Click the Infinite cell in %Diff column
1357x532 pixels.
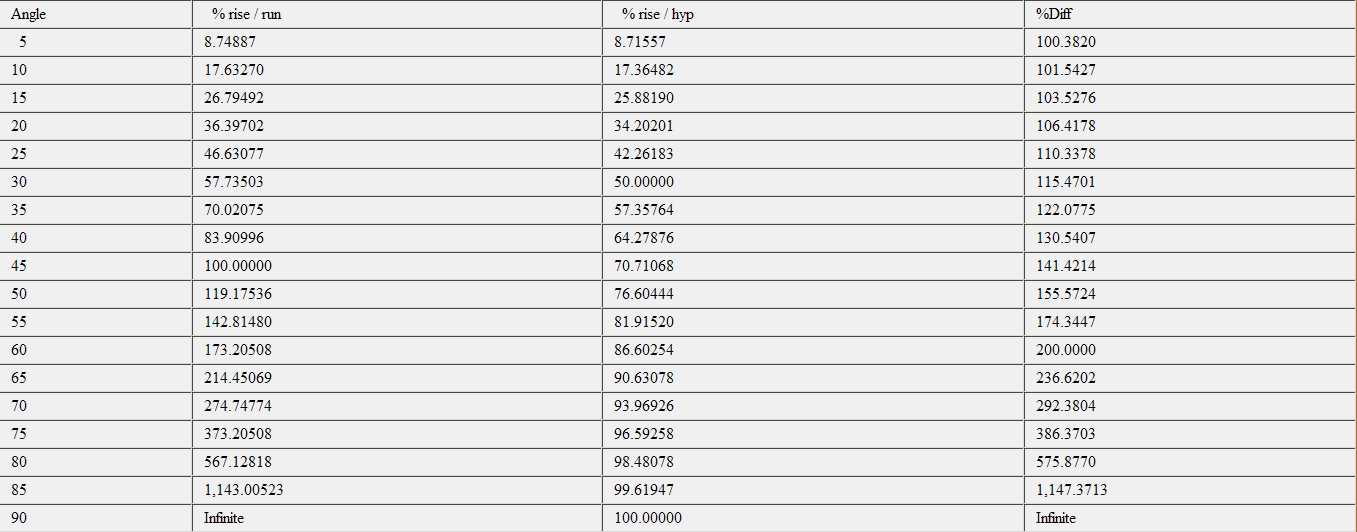click(1190, 518)
